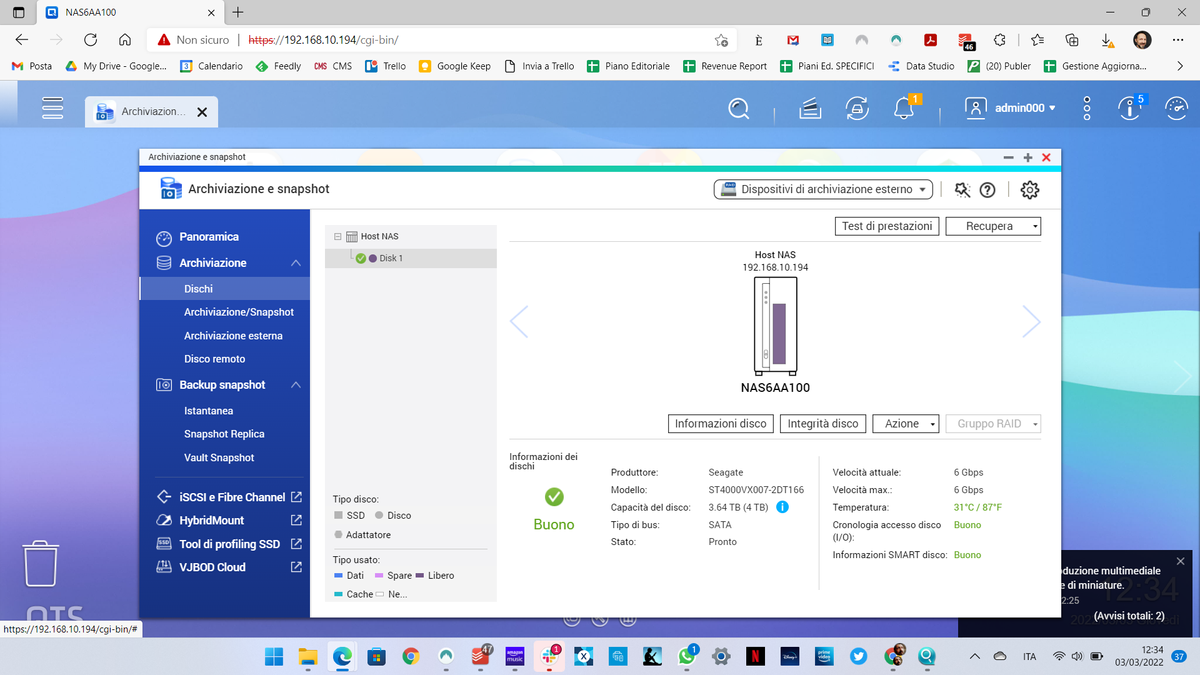Select Panoramica in the sidebar
1200x675 pixels.
click(209, 237)
